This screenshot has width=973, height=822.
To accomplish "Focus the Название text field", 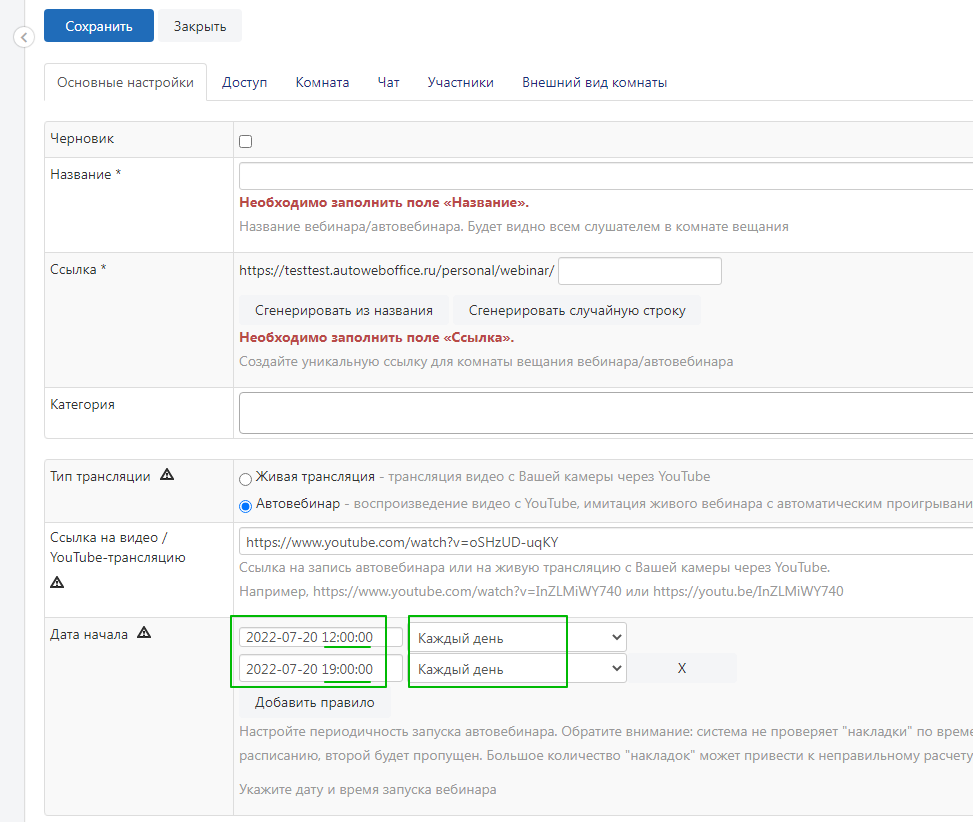I will click(606, 176).
